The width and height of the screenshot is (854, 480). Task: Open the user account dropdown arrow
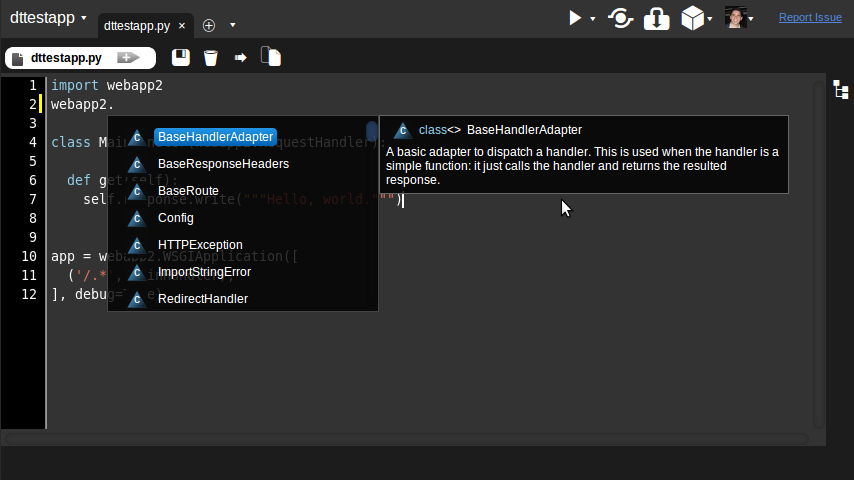[751, 19]
